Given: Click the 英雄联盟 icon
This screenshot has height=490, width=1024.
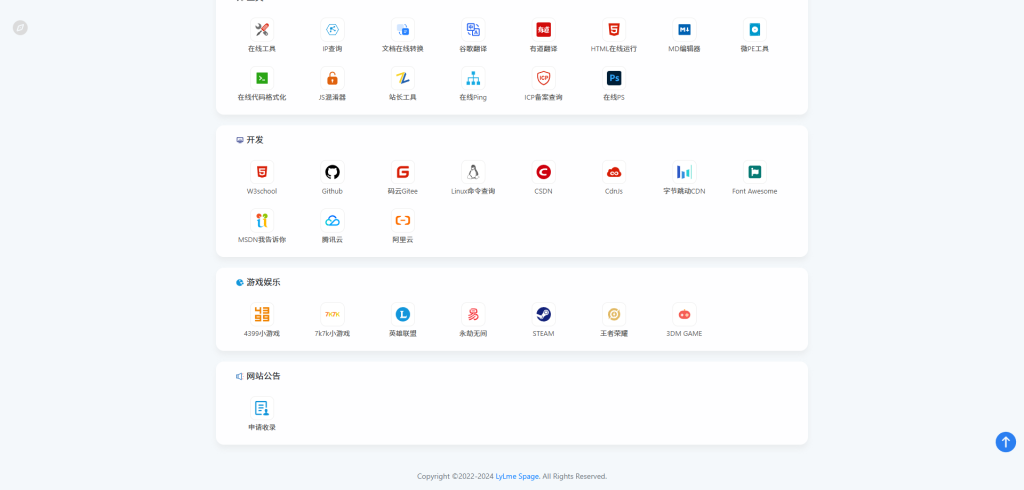Looking at the screenshot, I should 403,314.
